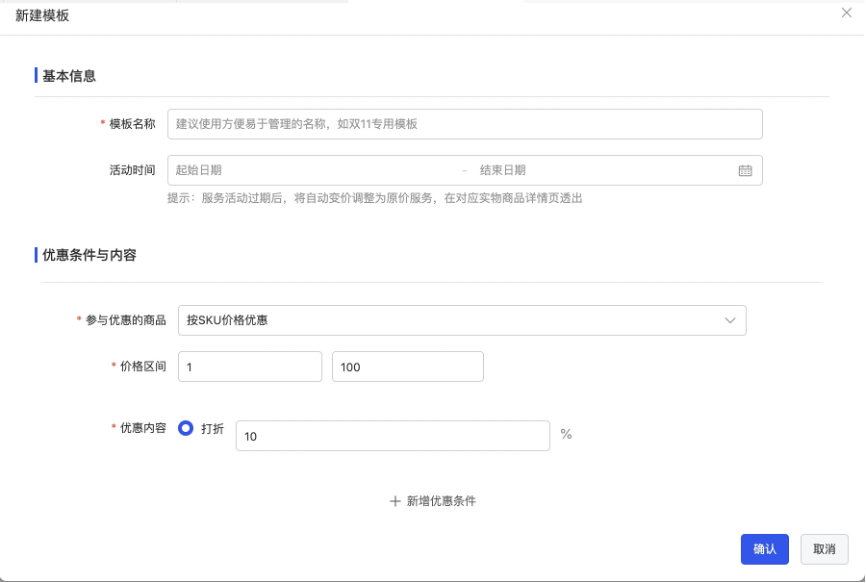Close the 新建模板 dialog with the X icon

click(846, 13)
